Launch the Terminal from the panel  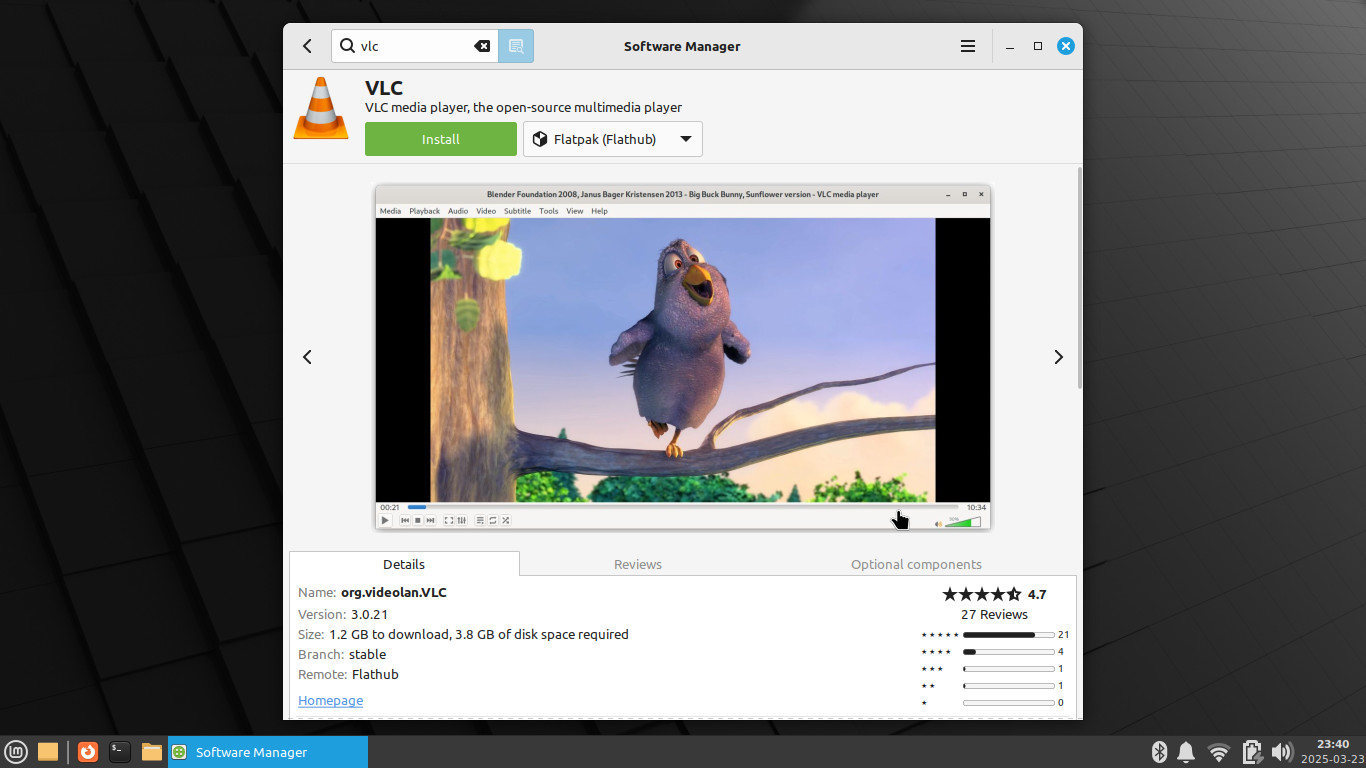tap(120, 752)
